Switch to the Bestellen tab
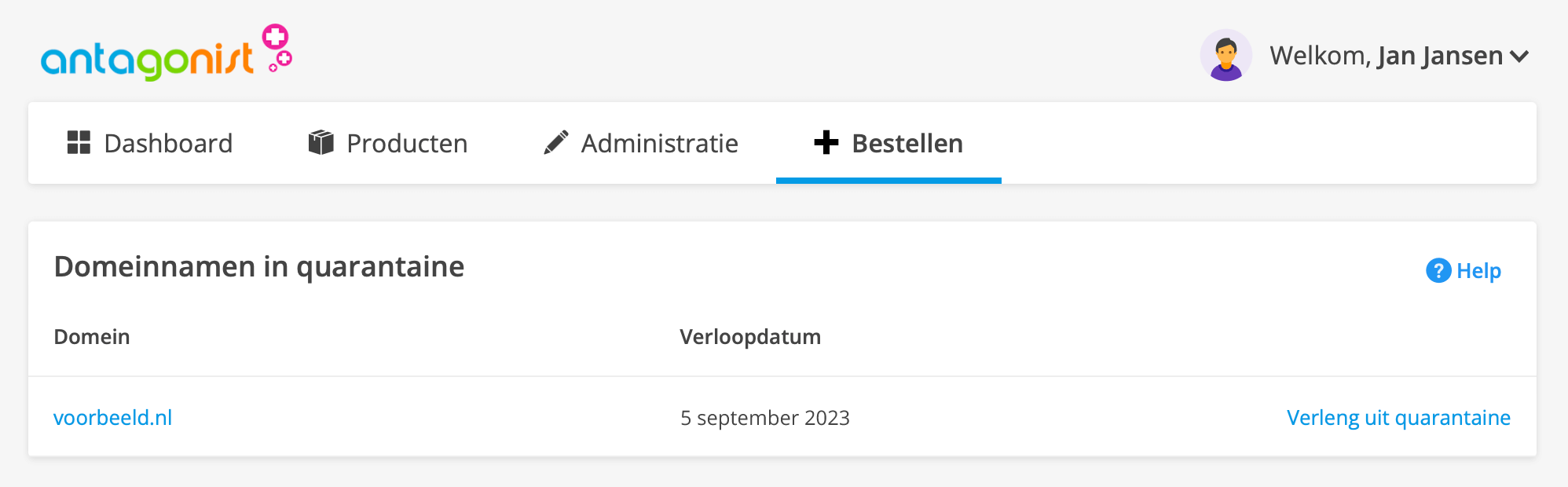The width and height of the screenshot is (1568, 487). (907, 144)
